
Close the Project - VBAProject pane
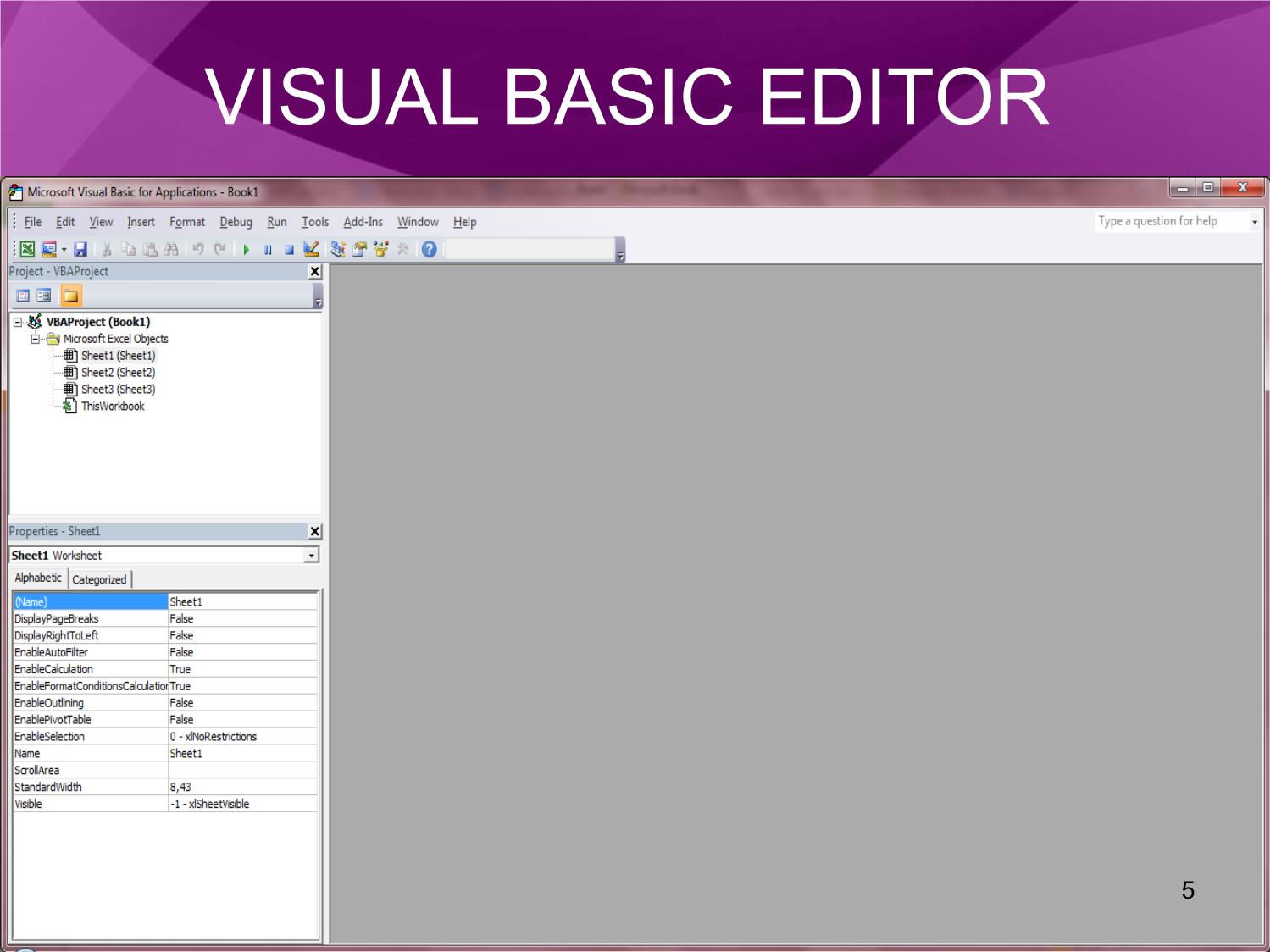point(314,271)
